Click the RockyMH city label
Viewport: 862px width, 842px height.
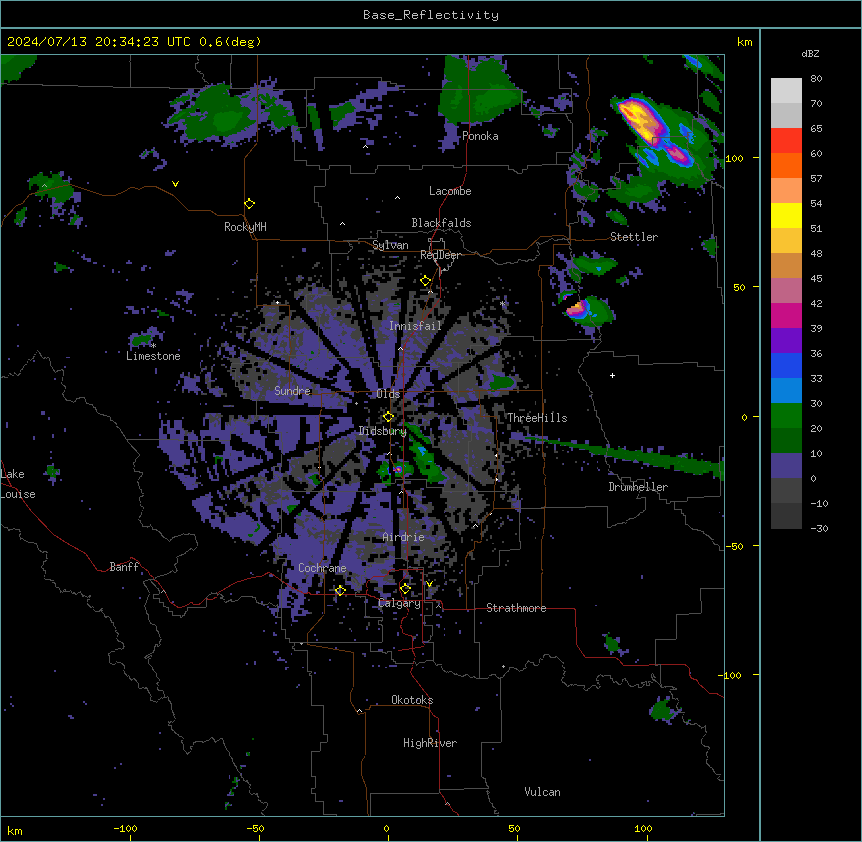pyautogui.click(x=245, y=227)
